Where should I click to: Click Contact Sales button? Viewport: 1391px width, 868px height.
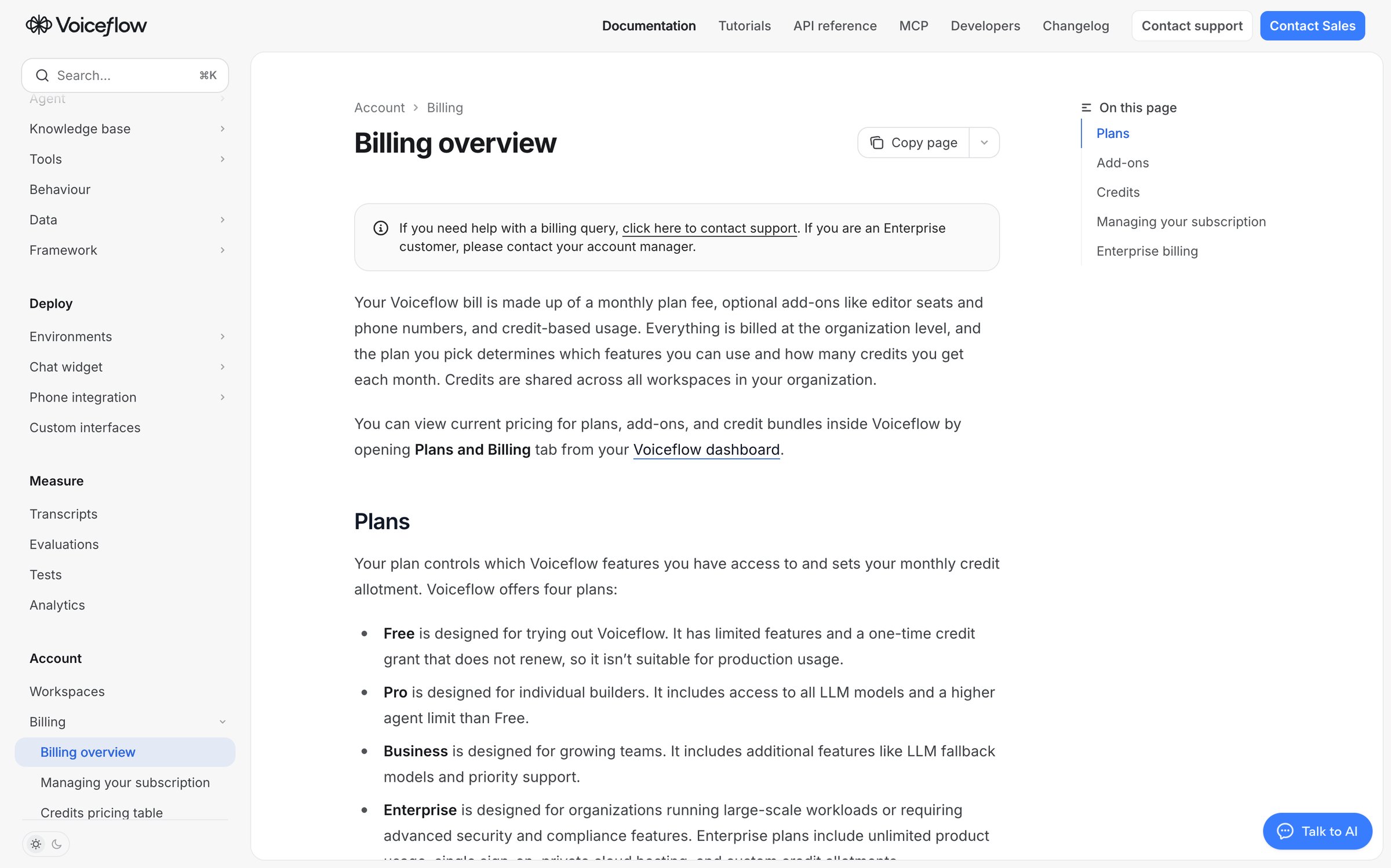[x=1312, y=25]
